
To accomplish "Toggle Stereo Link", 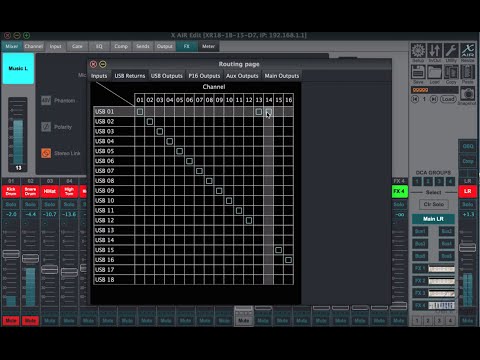I will click(46, 153).
